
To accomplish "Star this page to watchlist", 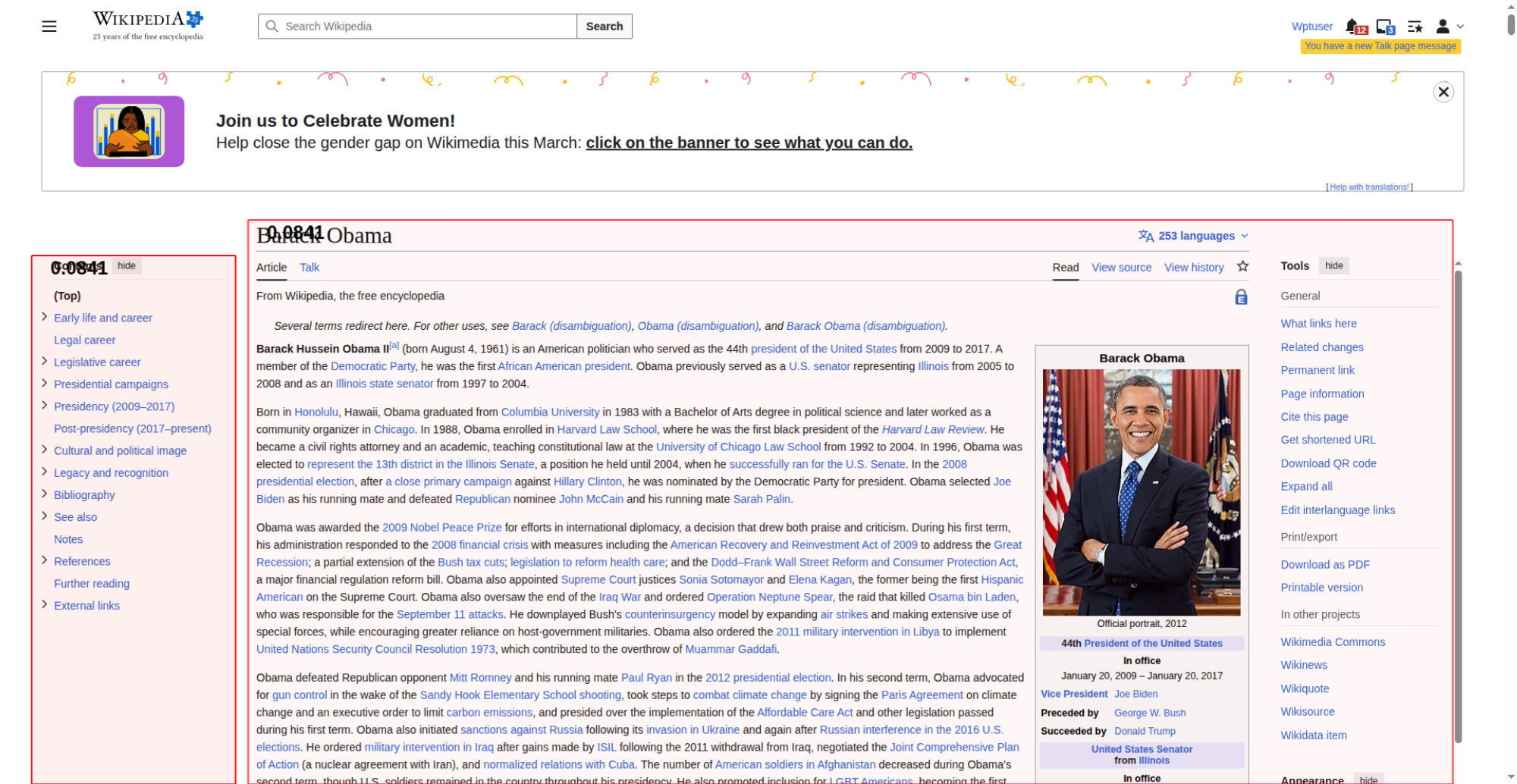I will (1242, 266).
